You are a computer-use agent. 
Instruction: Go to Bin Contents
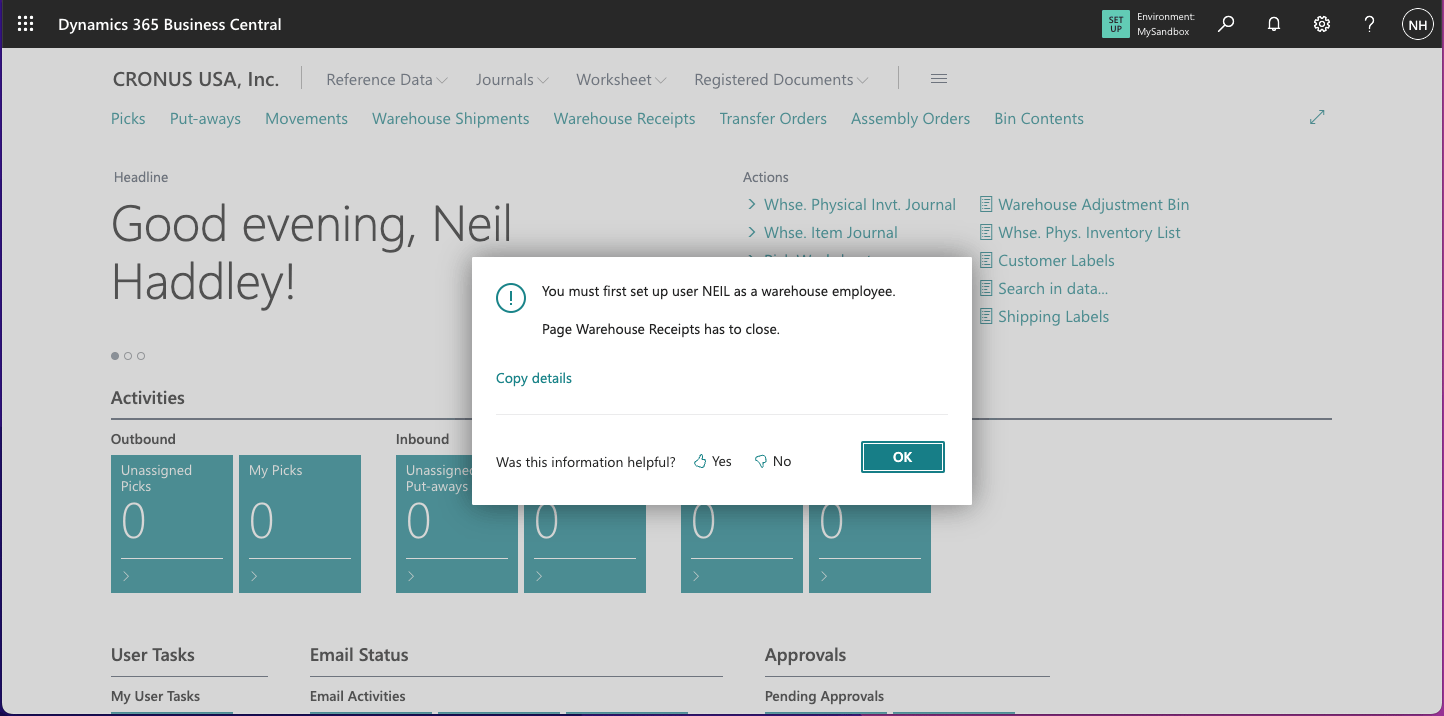click(x=1038, y=118)
